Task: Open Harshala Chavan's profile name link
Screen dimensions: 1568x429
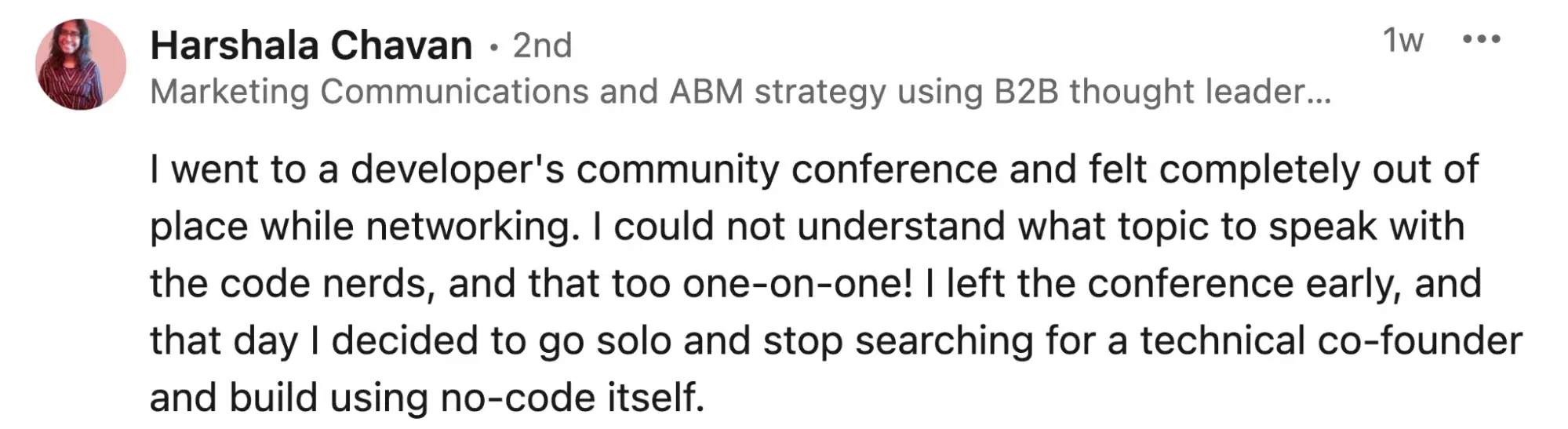Action: click(311, 45)
